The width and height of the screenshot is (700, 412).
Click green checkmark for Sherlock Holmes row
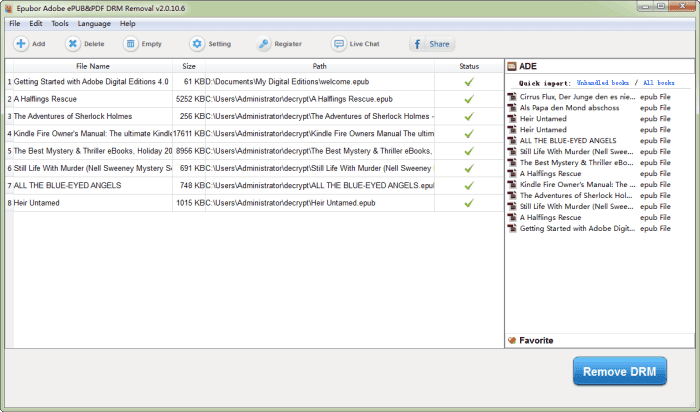pyautogui.click(x=469, y=117)
